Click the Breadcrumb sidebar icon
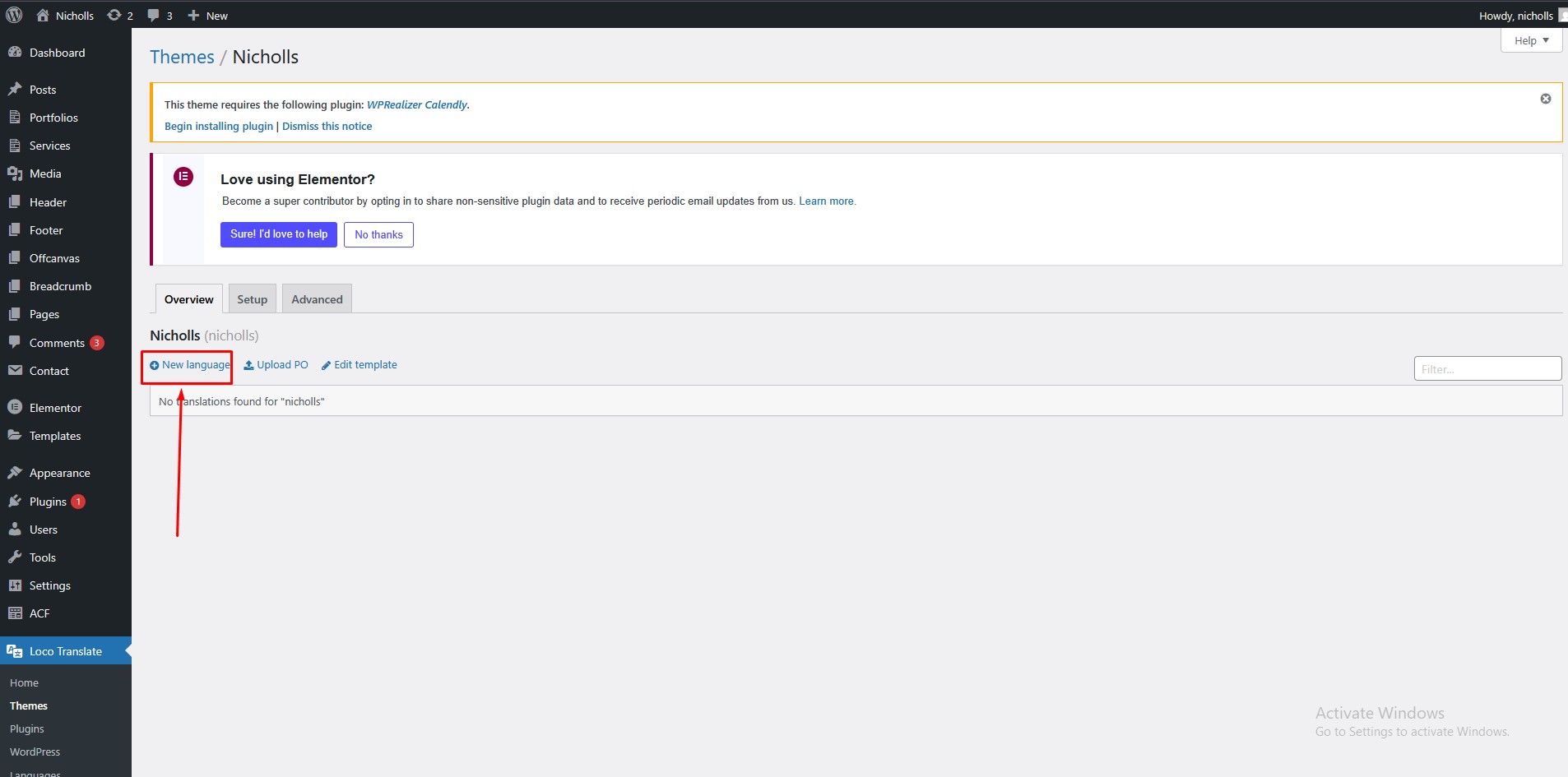The width and height of the screenshot is (1568, 777). (x=15, y=285)
